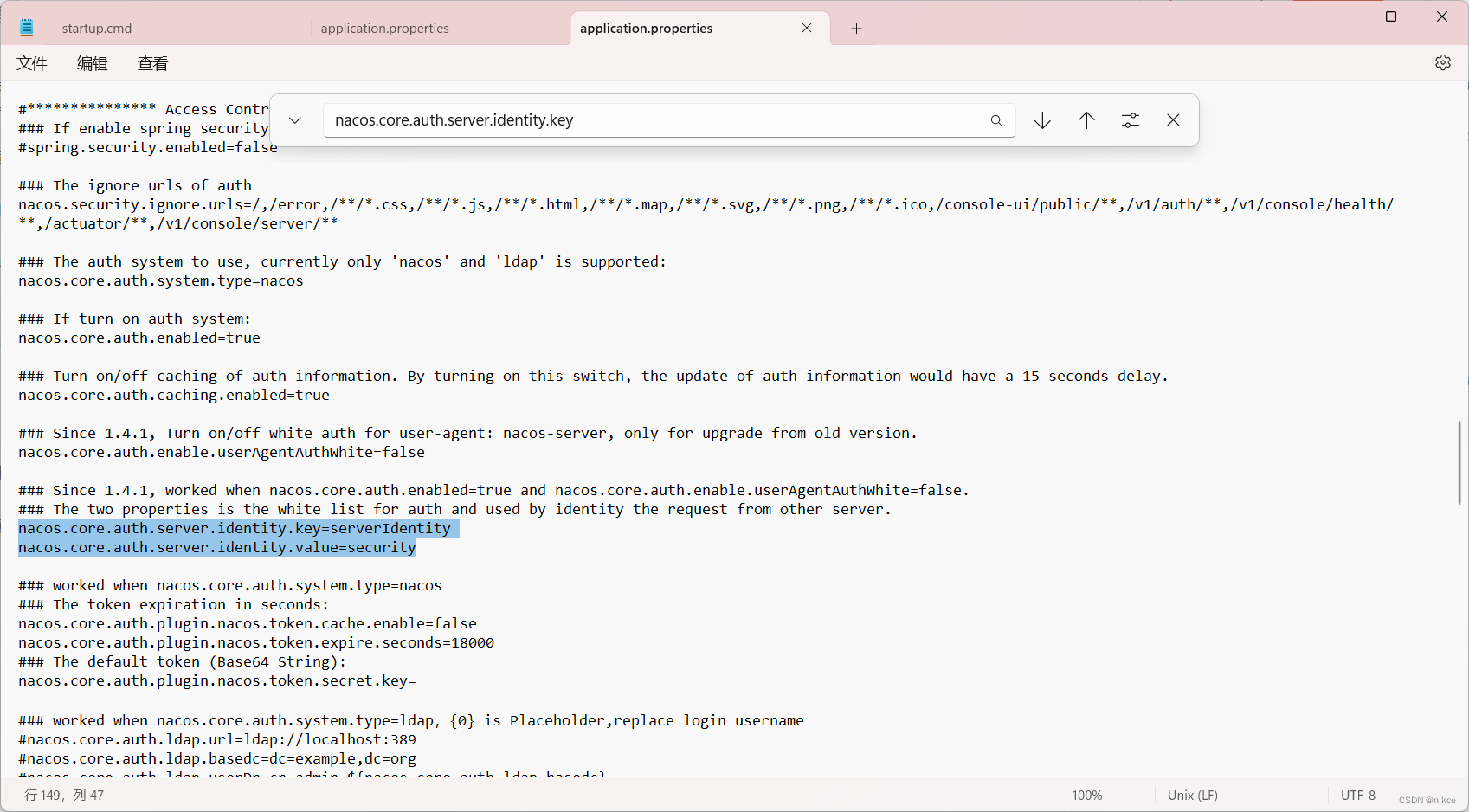The width and height of the screenshot is (1469, 812).
Task: Close the active application.properties tab
Action: (x=806, y=28)
